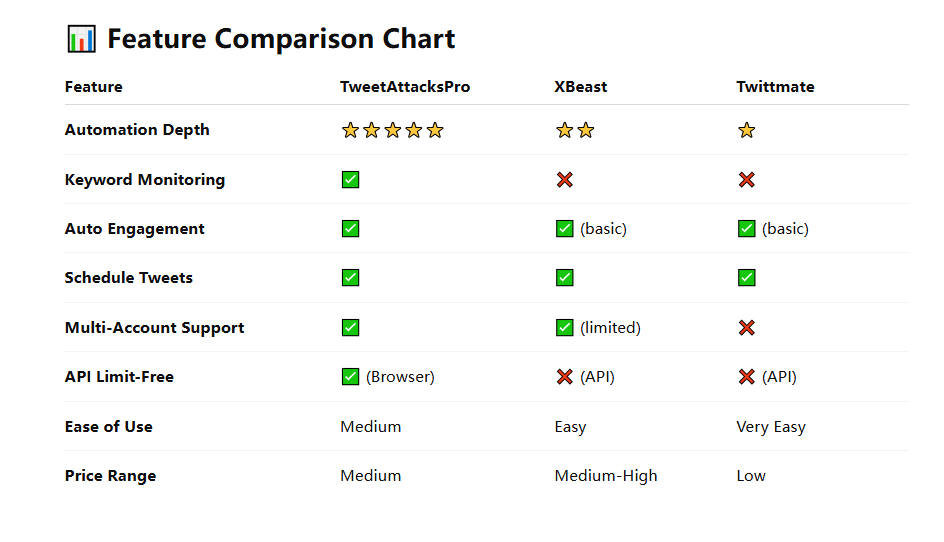Click Twittmate's red X for API Limit-Free
Image resolution: width=944 pixels, height=542 pixels.
pos(747,377)
